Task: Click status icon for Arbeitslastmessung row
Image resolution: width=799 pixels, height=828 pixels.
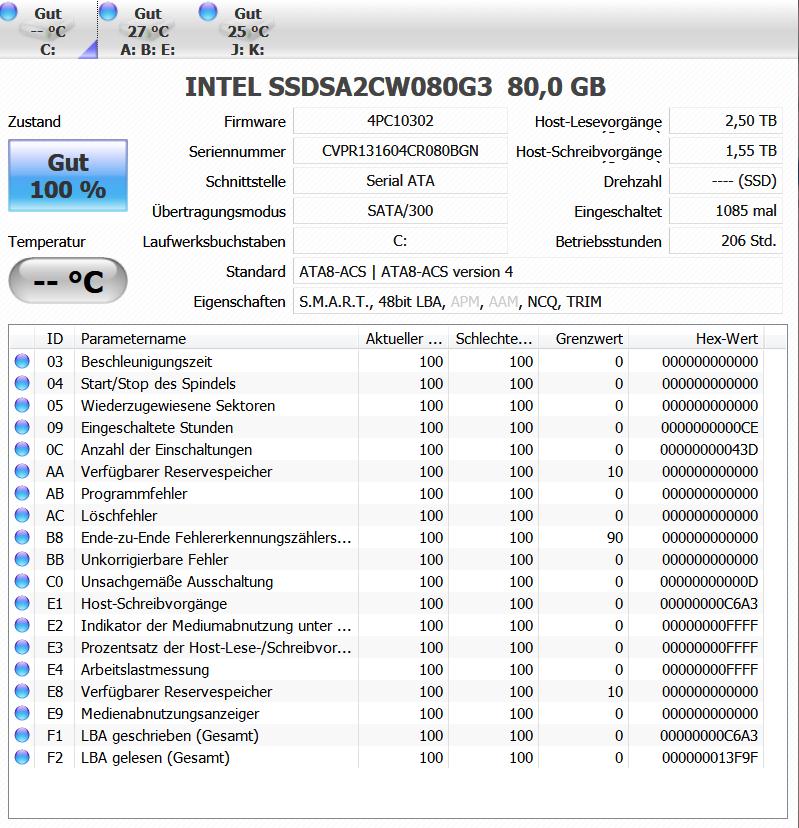Action: click(x=22, y=669)
